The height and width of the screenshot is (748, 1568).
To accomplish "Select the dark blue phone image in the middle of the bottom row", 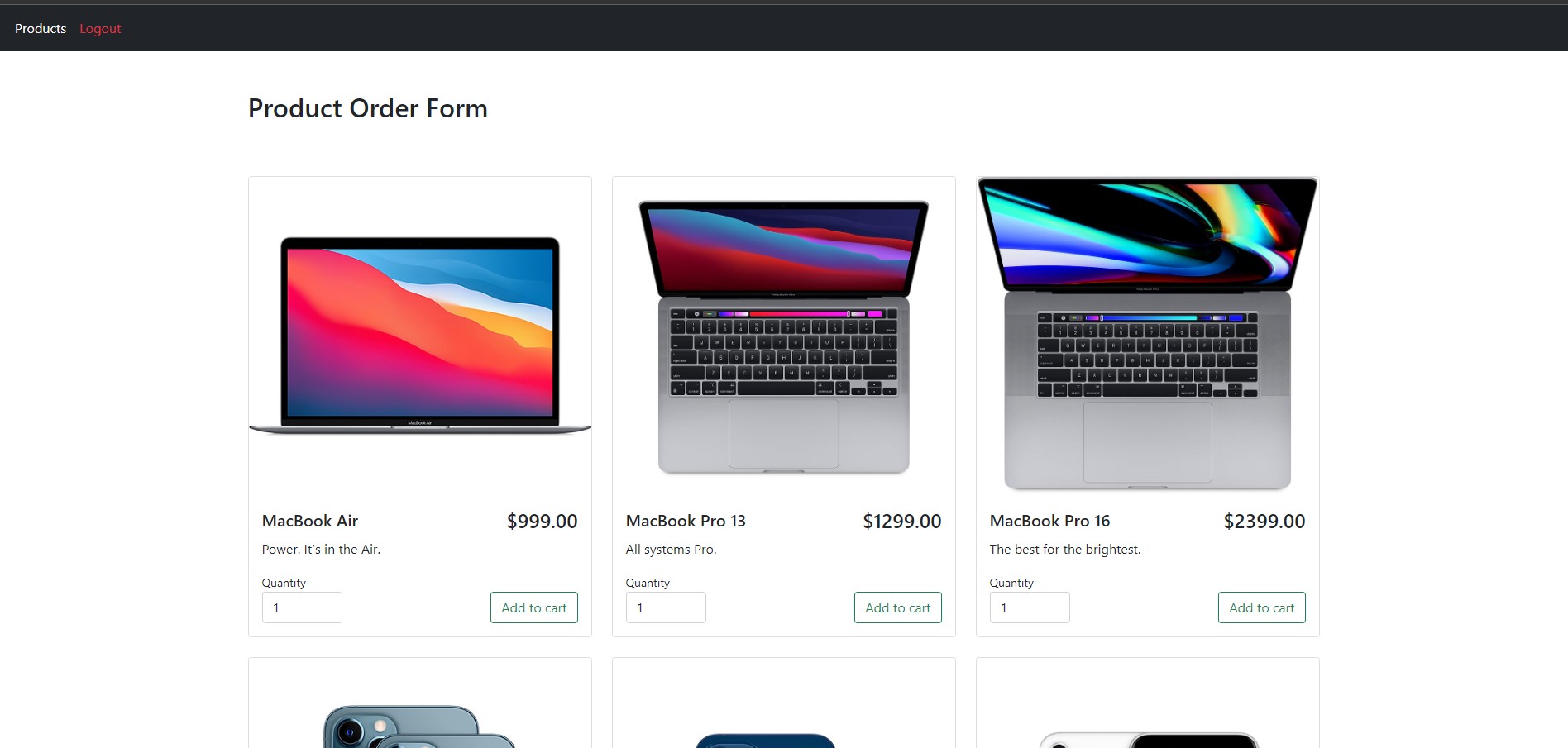I will tap(766, 740).
